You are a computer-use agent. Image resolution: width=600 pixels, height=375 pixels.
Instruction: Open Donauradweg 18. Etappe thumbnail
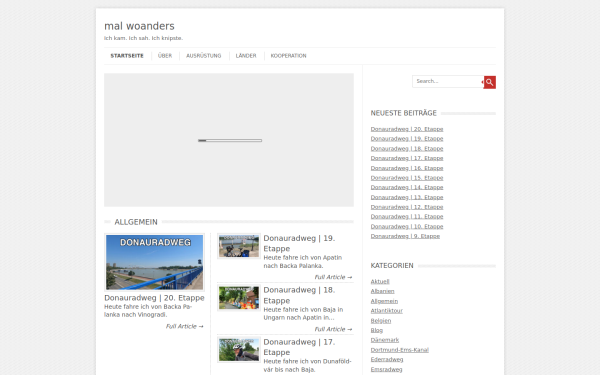click(239, 298)
